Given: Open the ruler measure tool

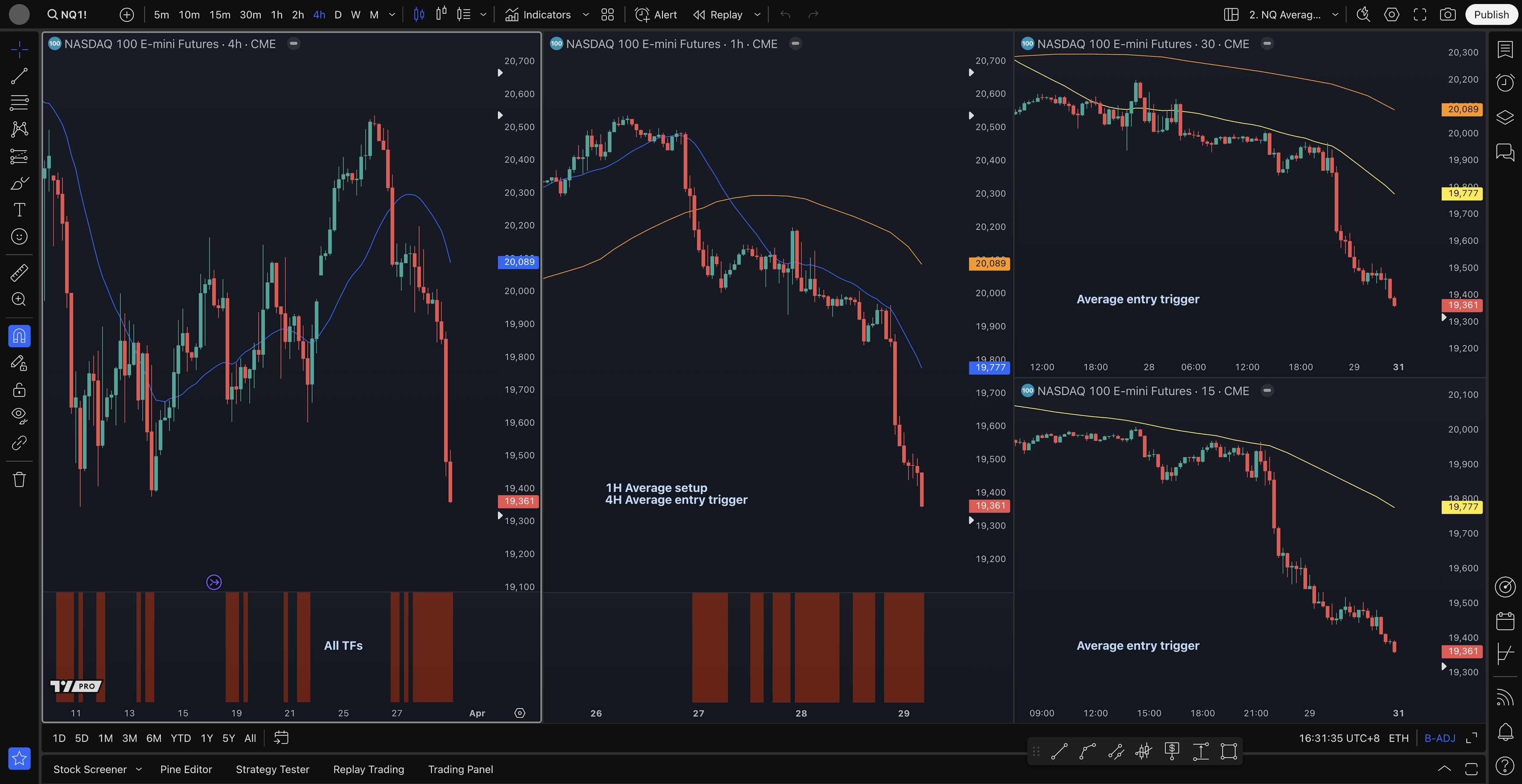Looking at the screenshot, I should tap(19, 272).
